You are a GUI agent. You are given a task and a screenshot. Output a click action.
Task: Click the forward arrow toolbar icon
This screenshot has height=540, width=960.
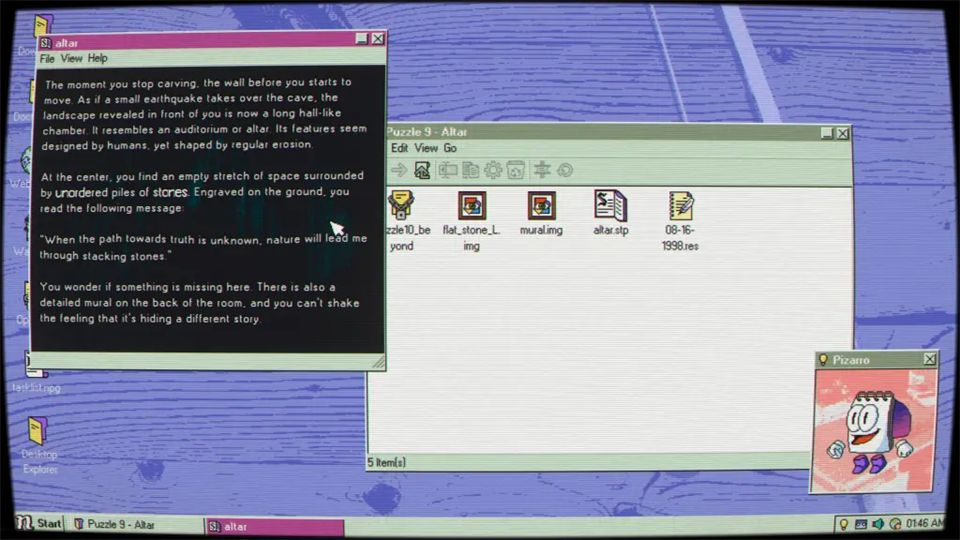click(399, 170)
